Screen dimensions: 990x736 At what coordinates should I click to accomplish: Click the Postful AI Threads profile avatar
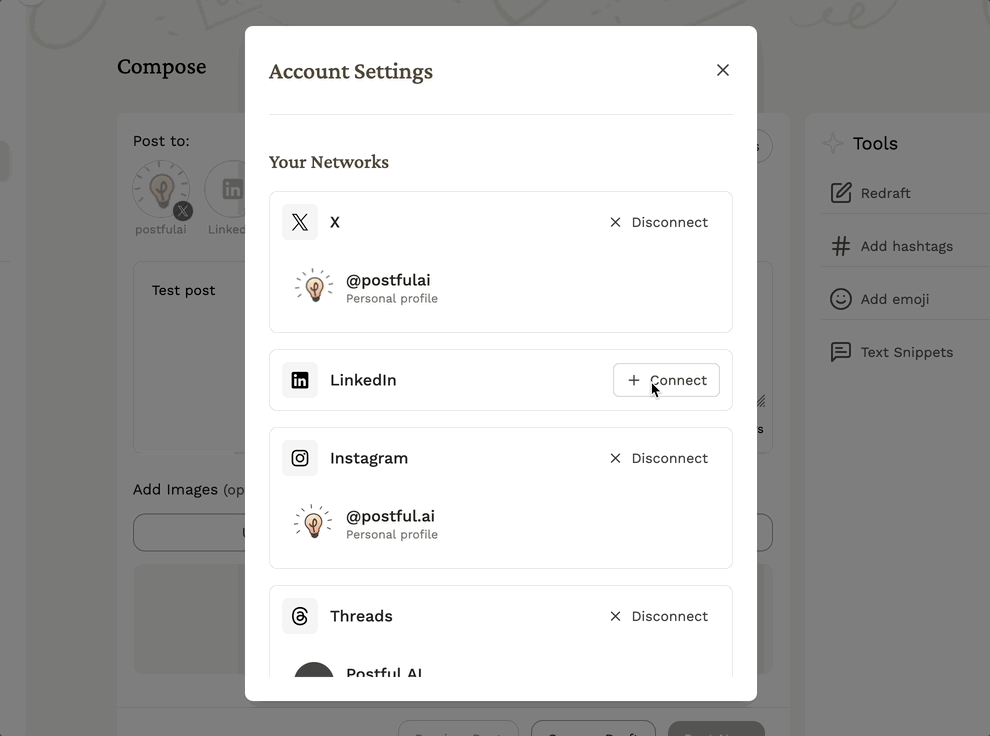coord(314,670)
